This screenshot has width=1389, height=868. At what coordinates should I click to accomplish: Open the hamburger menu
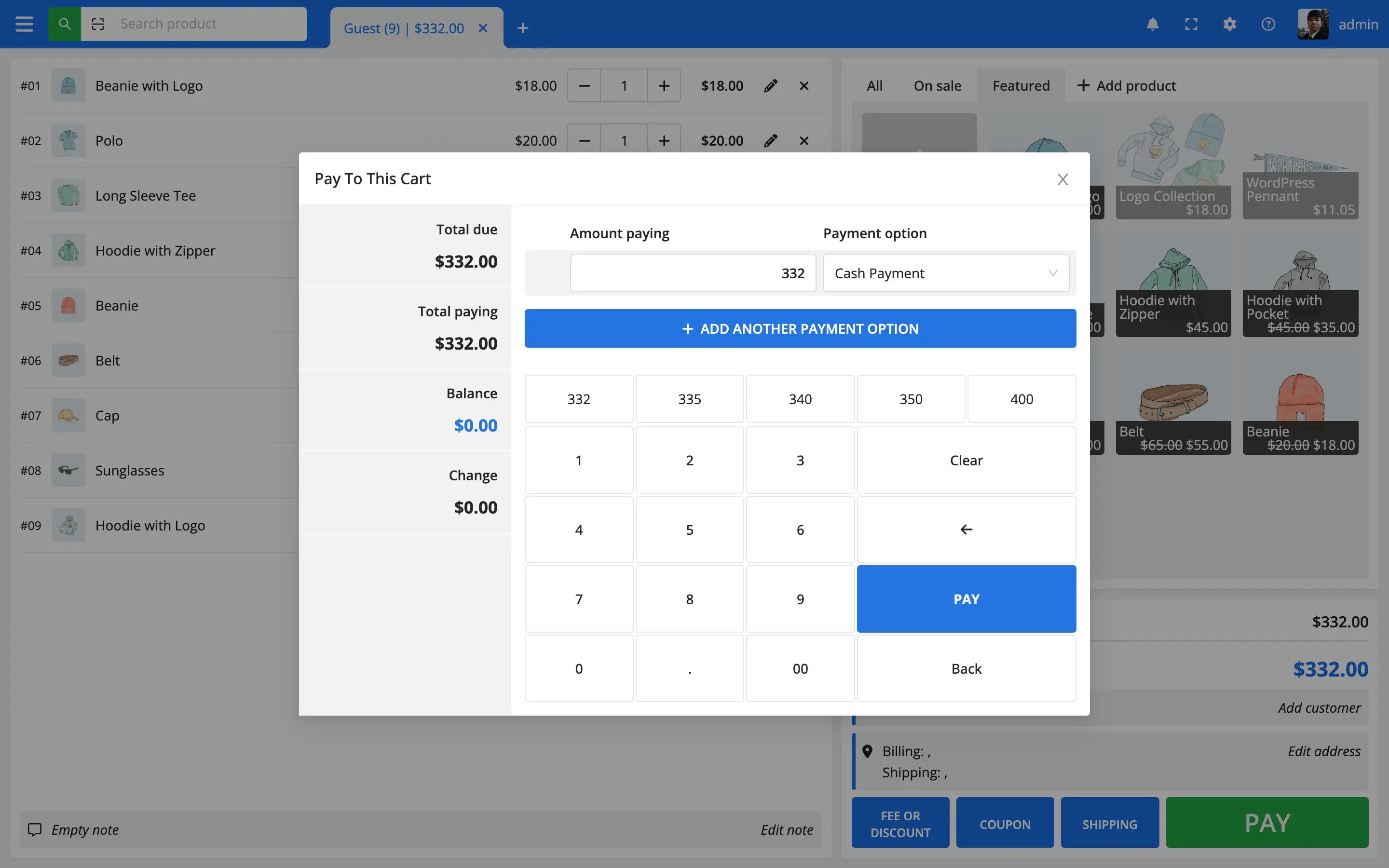point(24,24)
